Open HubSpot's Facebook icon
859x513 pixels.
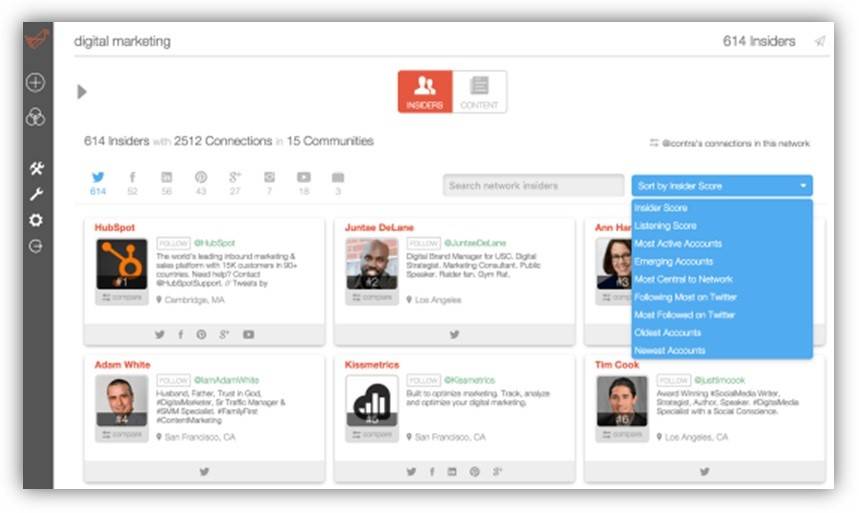click(x=181, y=334)
